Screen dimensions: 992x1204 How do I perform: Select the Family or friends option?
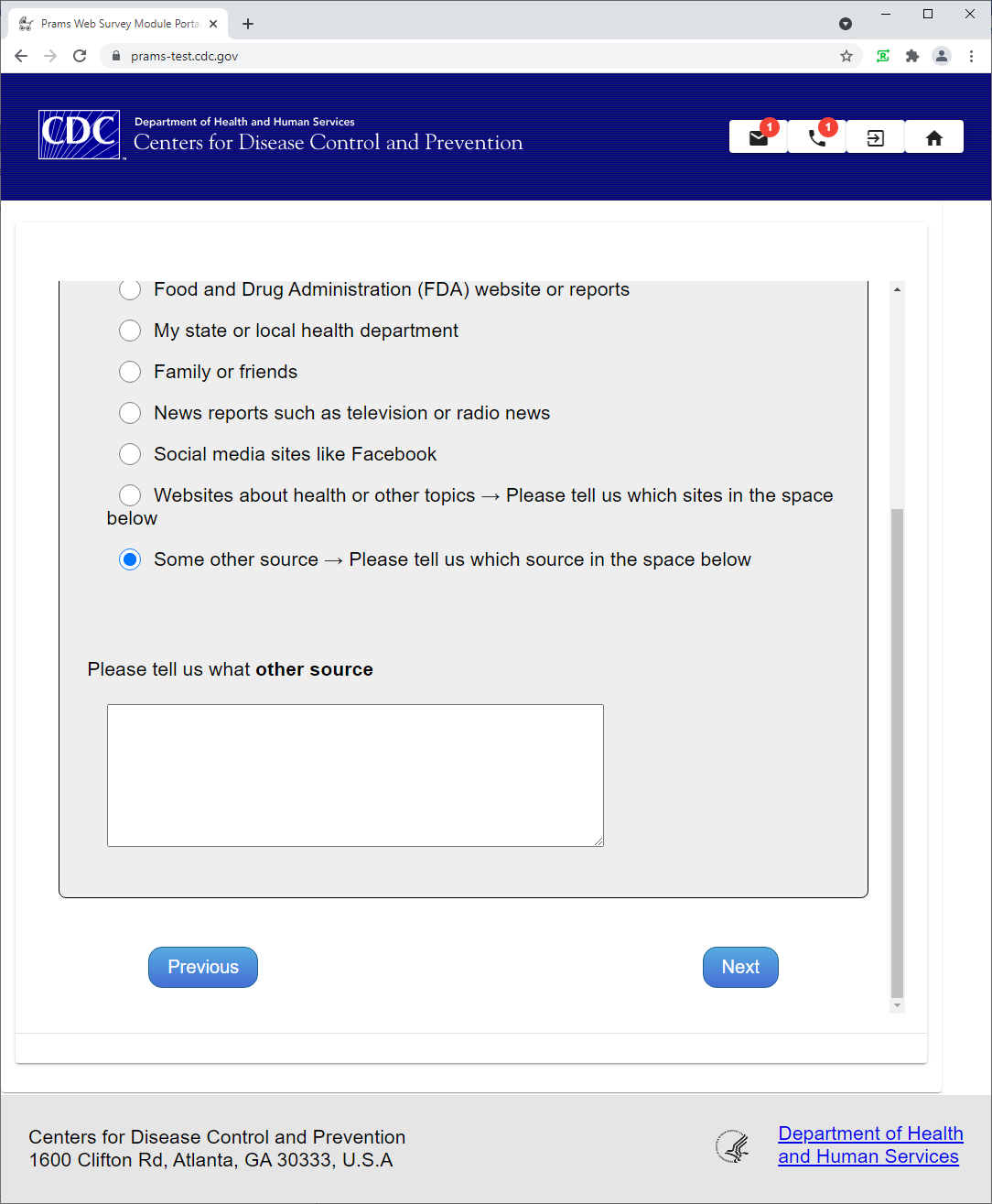(130, 372)
